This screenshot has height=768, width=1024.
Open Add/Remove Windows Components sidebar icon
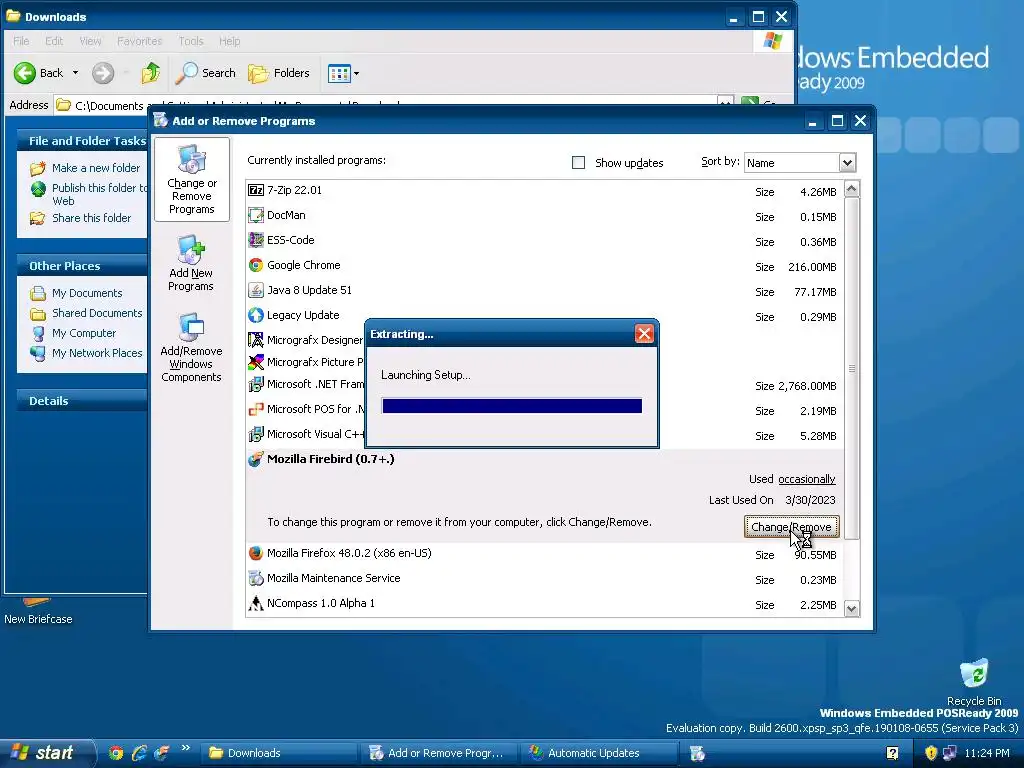pos(191,328)
